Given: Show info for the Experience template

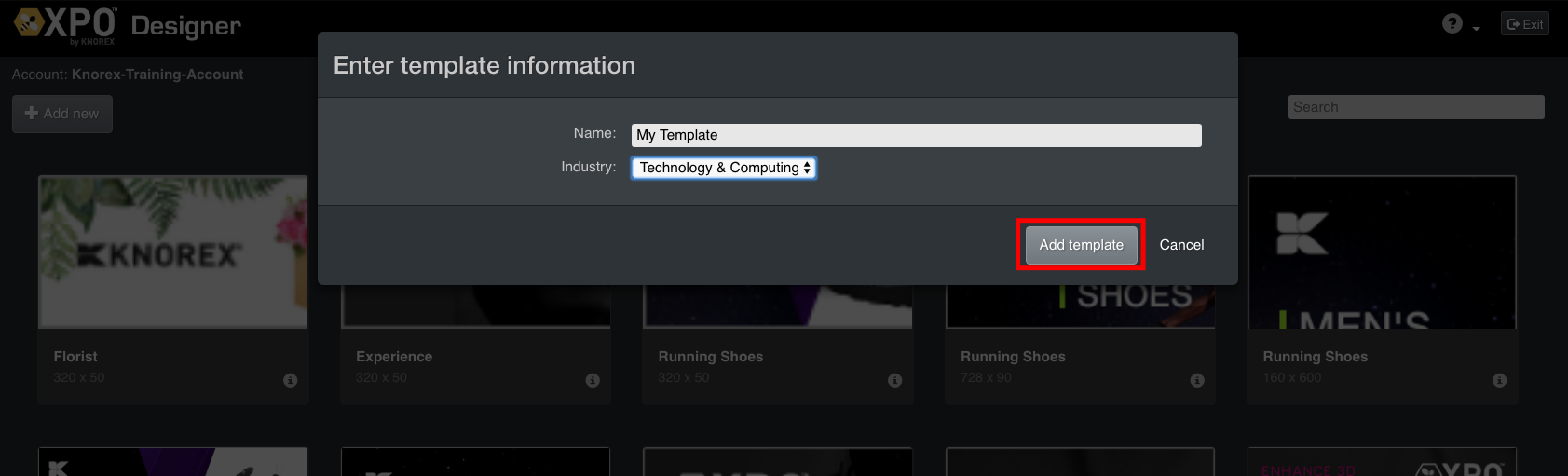Looking at the screenshot, I should tap(593, 380).
